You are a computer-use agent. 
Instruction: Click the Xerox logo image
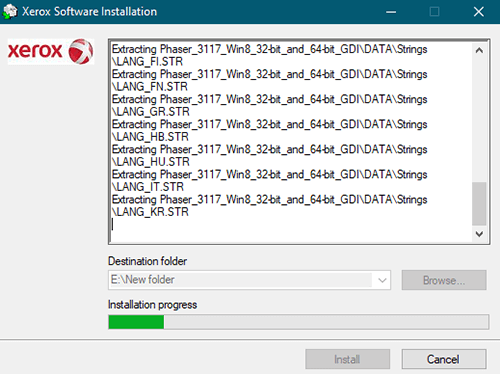pos(51,51)
